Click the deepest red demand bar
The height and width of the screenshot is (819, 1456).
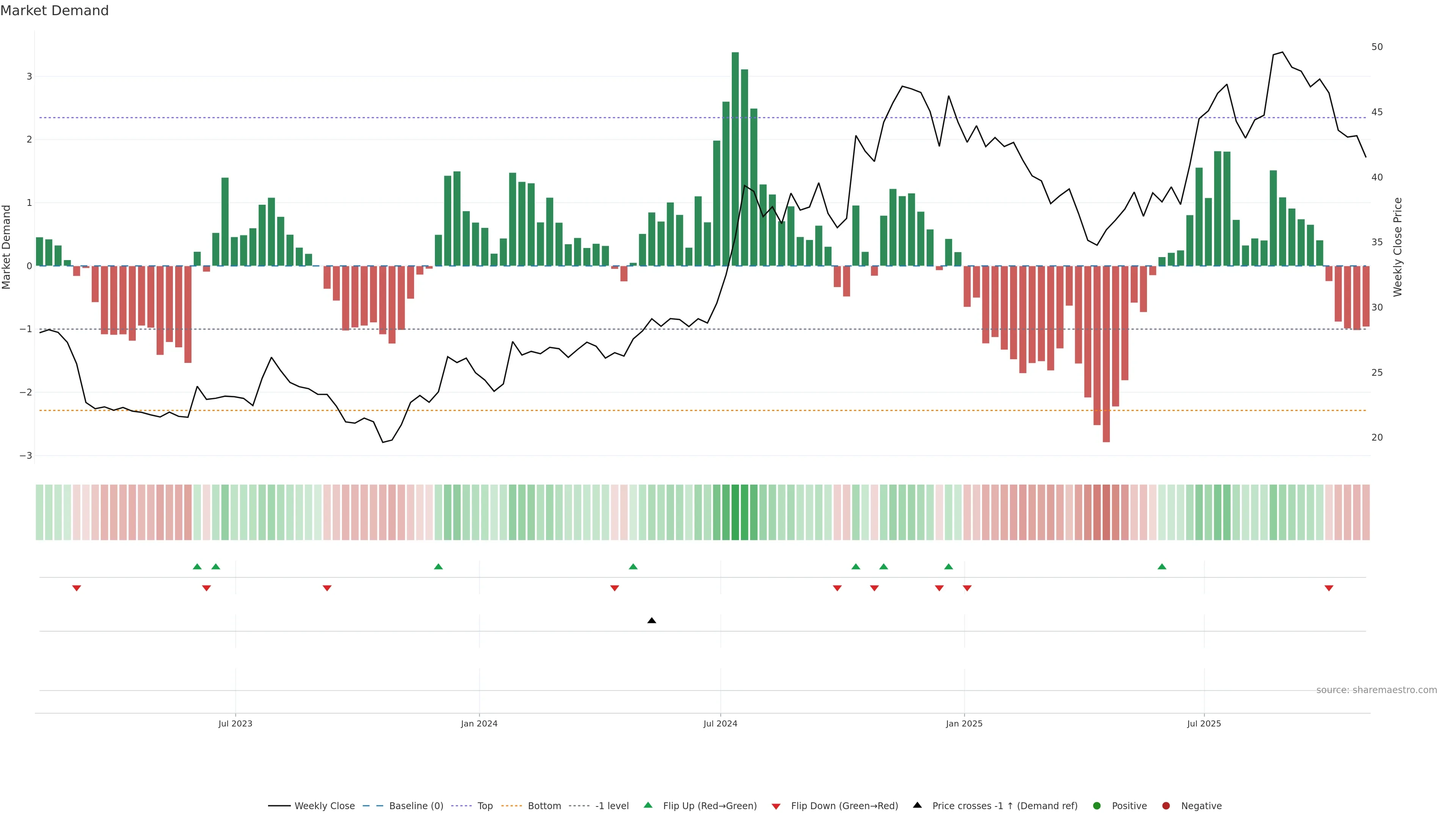pyautogui.click(x=1106, y=353)
